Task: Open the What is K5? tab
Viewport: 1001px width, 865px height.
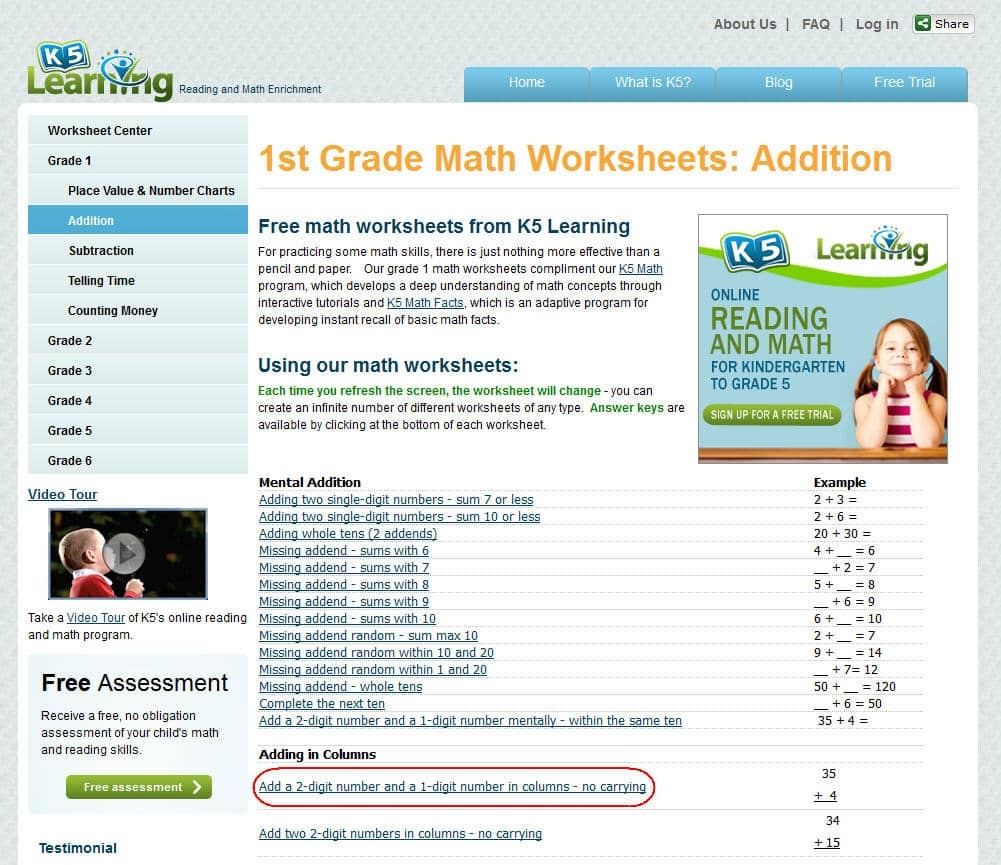Action: click(652, 83)
